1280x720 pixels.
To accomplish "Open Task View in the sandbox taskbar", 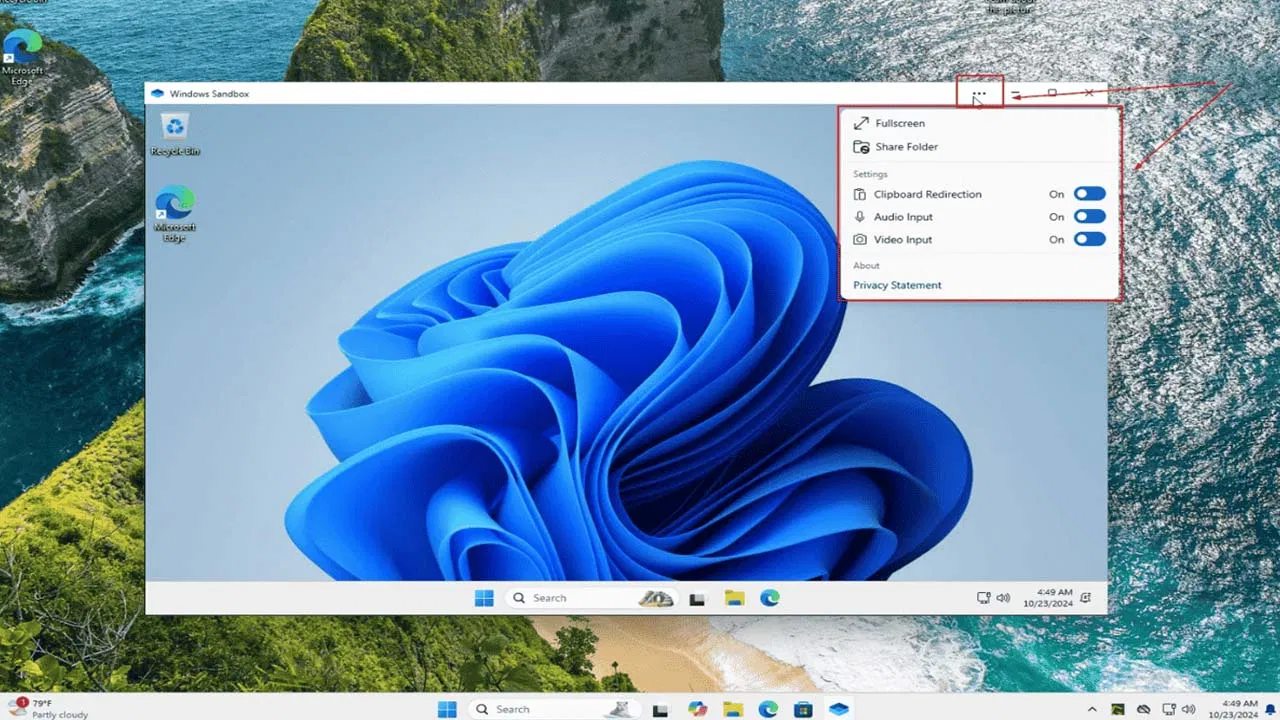I will 697,599.
